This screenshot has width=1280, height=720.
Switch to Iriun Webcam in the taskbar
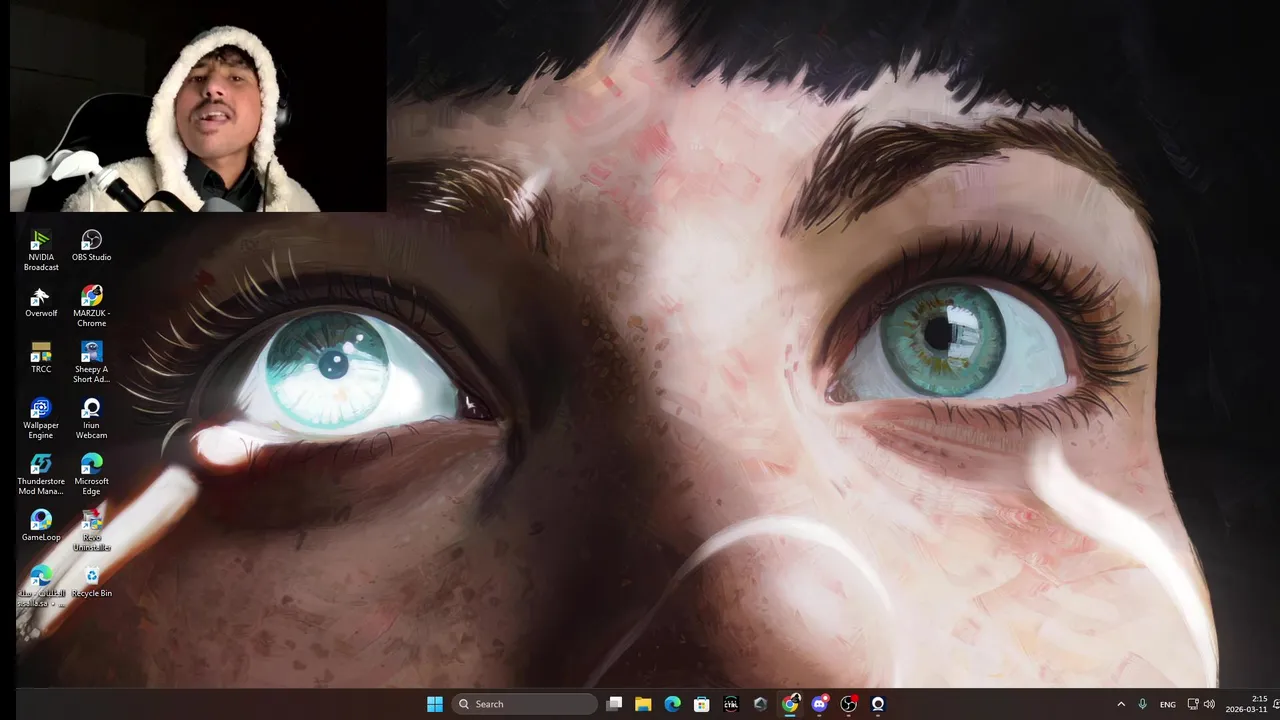878,704
